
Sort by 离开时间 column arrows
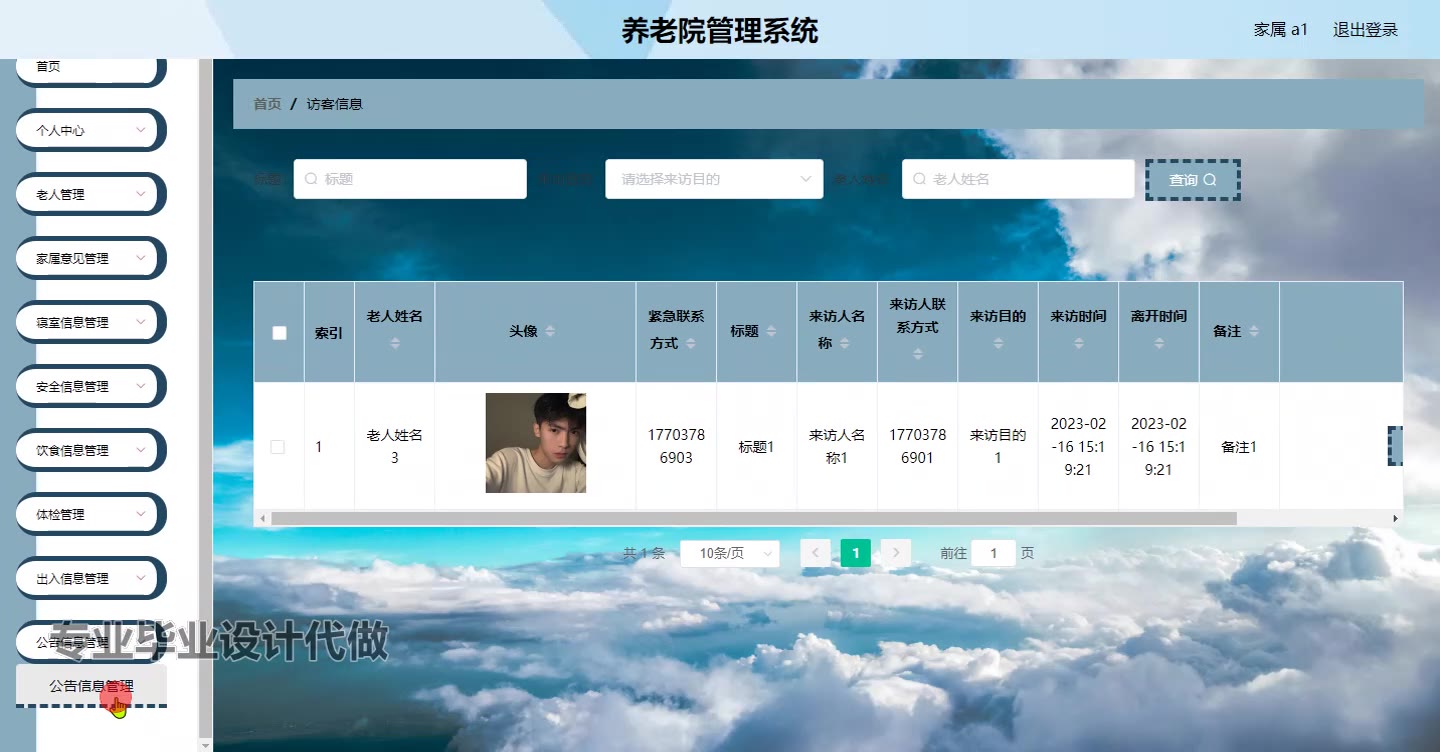[1158, 343]
